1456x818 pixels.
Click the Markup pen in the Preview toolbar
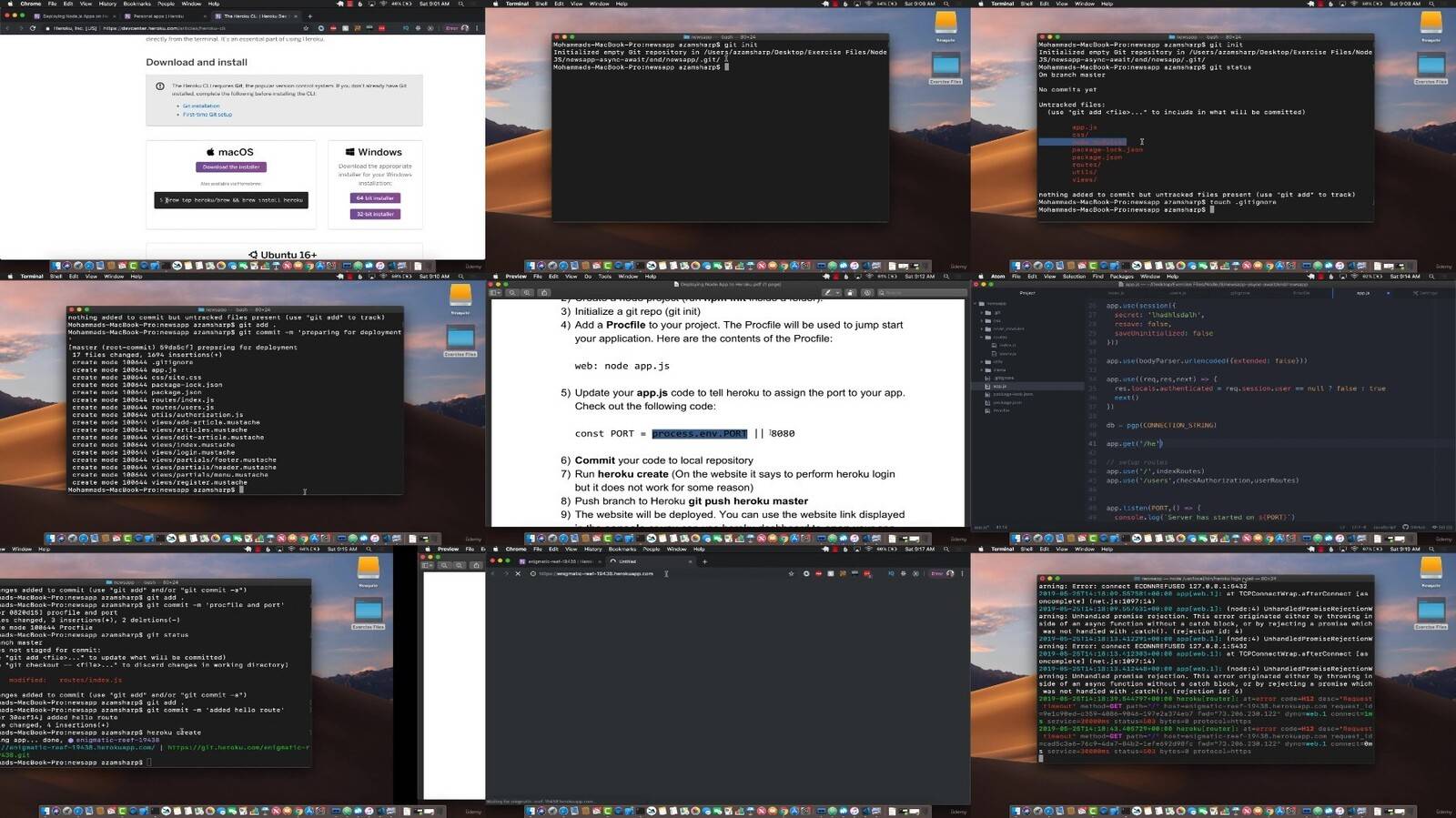point(828,293)
